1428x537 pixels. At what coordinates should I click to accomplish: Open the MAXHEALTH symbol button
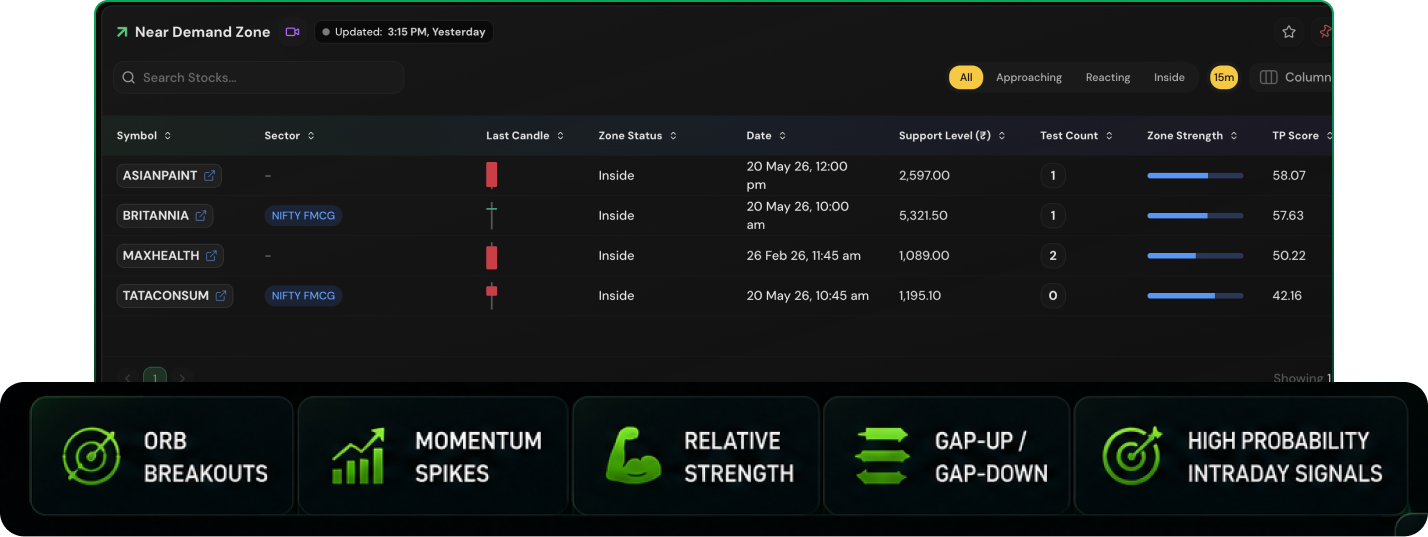(170, 256)
